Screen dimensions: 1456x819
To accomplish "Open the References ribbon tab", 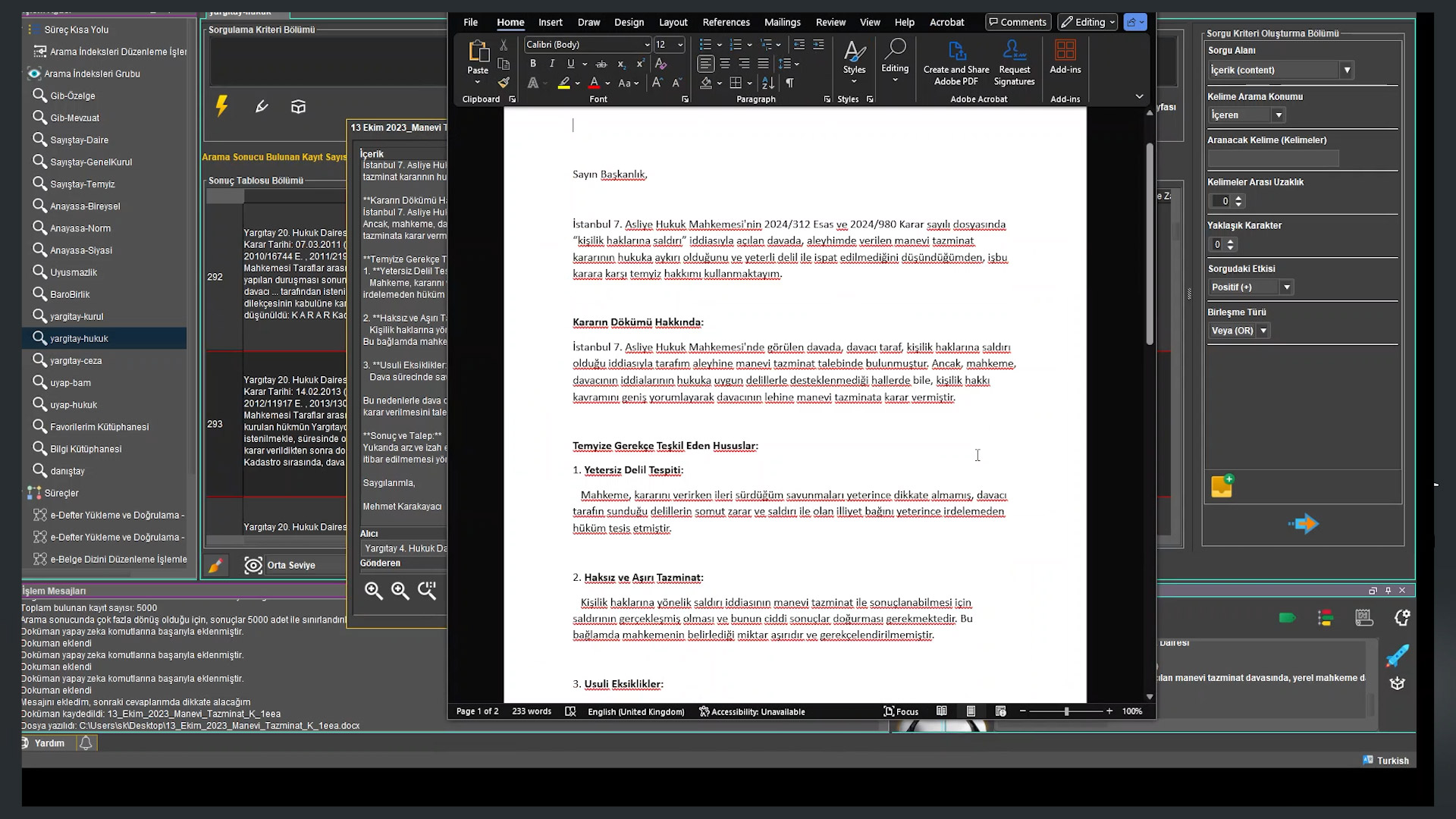I will pyautogui.click(x=726, y=22).
